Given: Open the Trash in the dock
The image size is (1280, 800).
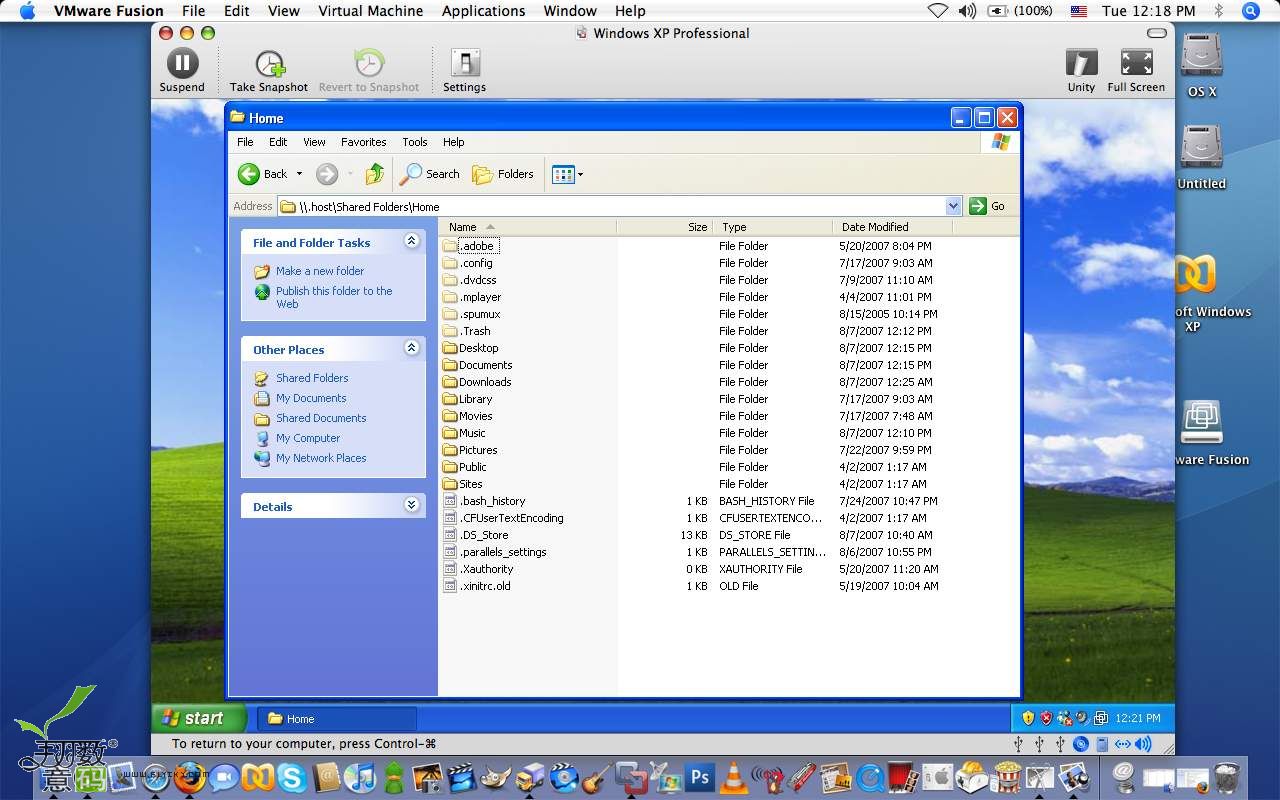Looking at the screenshot, I should click(1227, 776).
